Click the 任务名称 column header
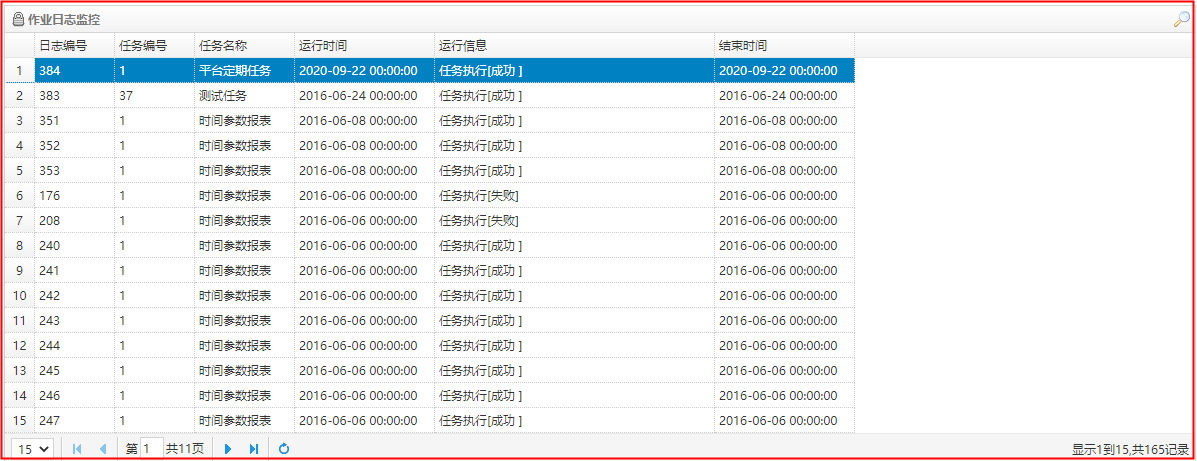Image resolution: width=1197 pixels, height=461 pixels. (223, 45)
